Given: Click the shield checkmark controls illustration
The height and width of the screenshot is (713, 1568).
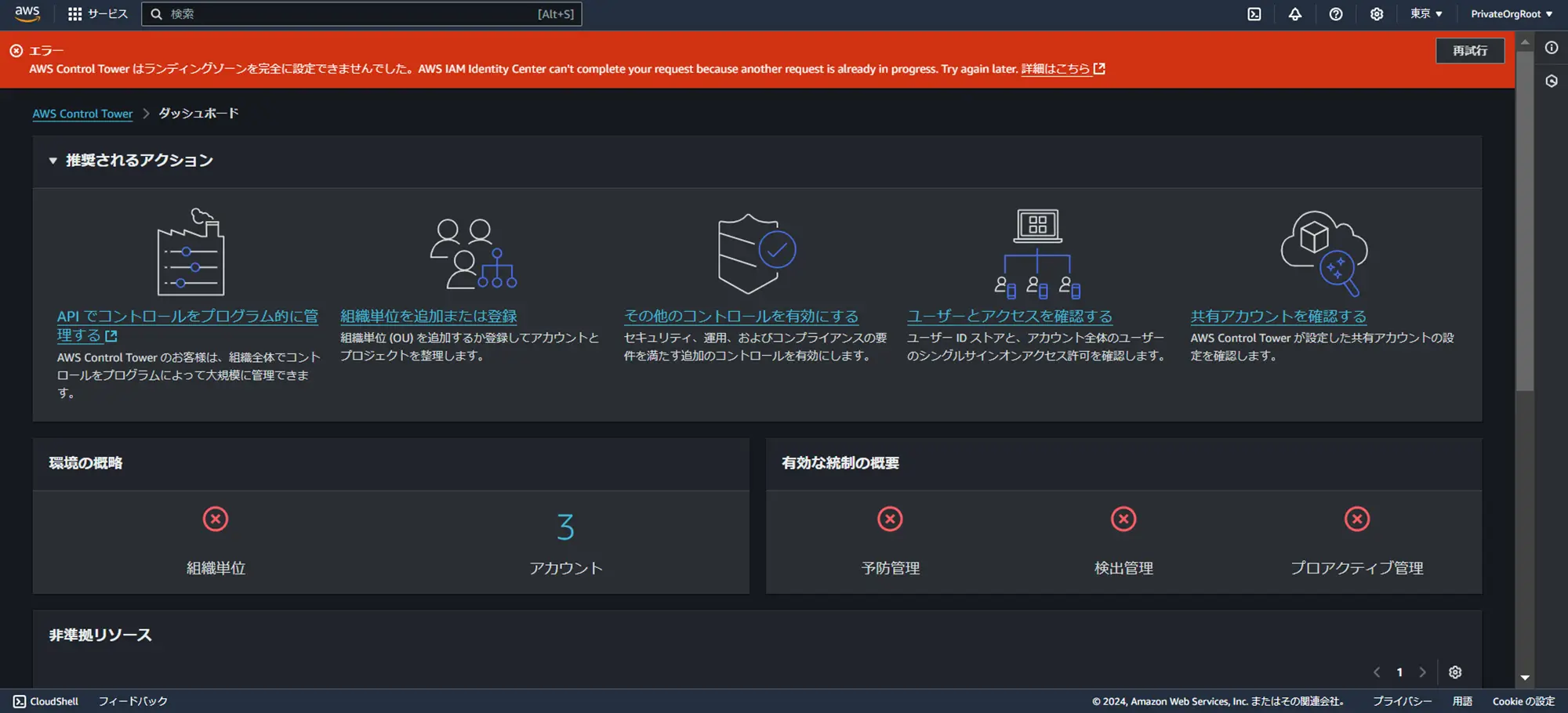Looking at the screenshot, I should coord(757,253).
